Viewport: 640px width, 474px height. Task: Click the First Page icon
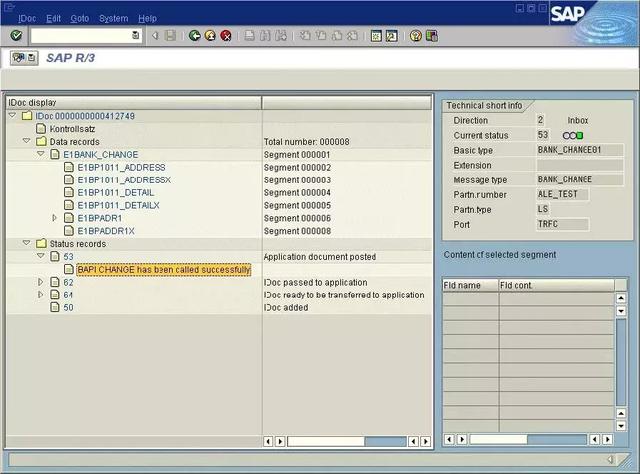(x=305, y=36)
